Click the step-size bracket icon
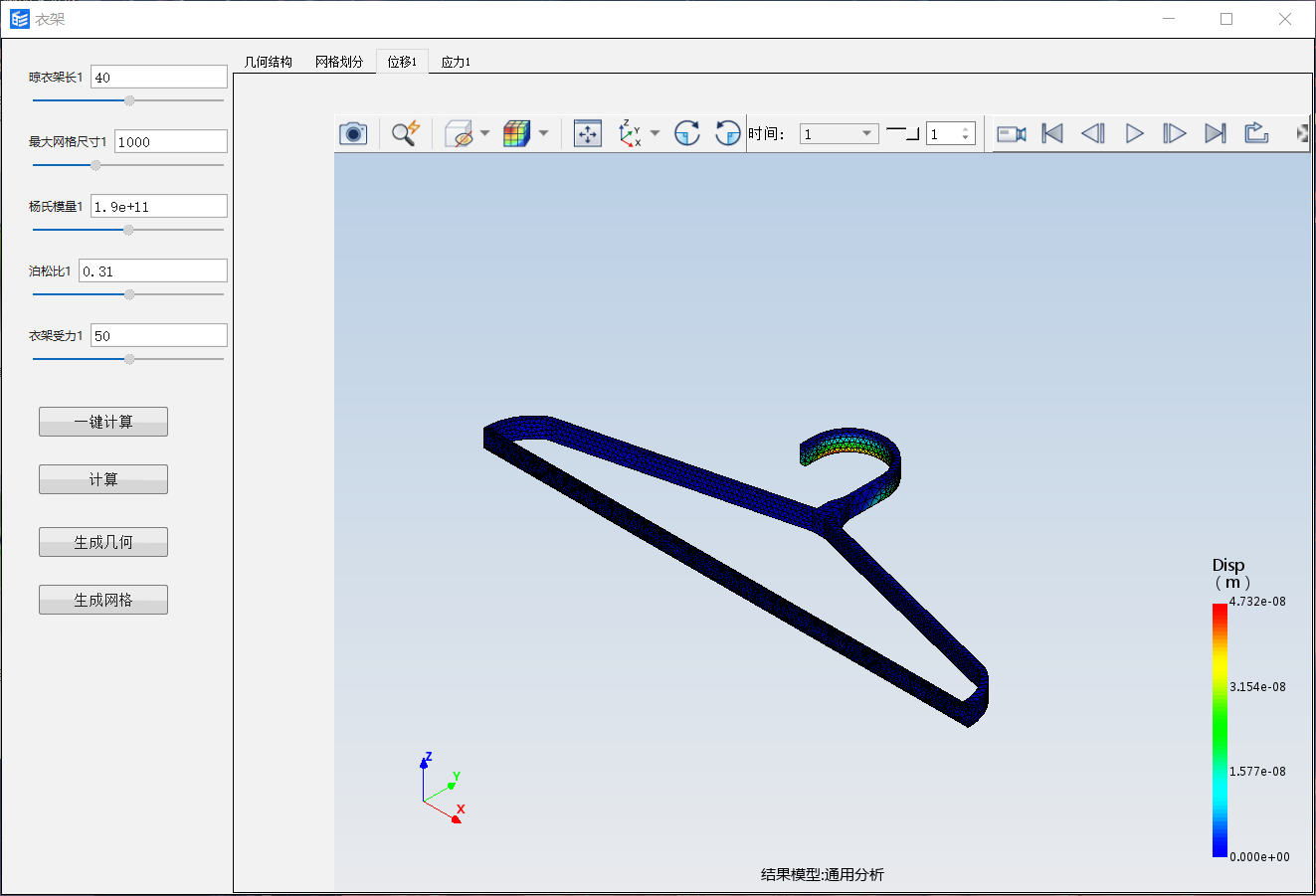 pyautogui.click(x=902, y=133)
